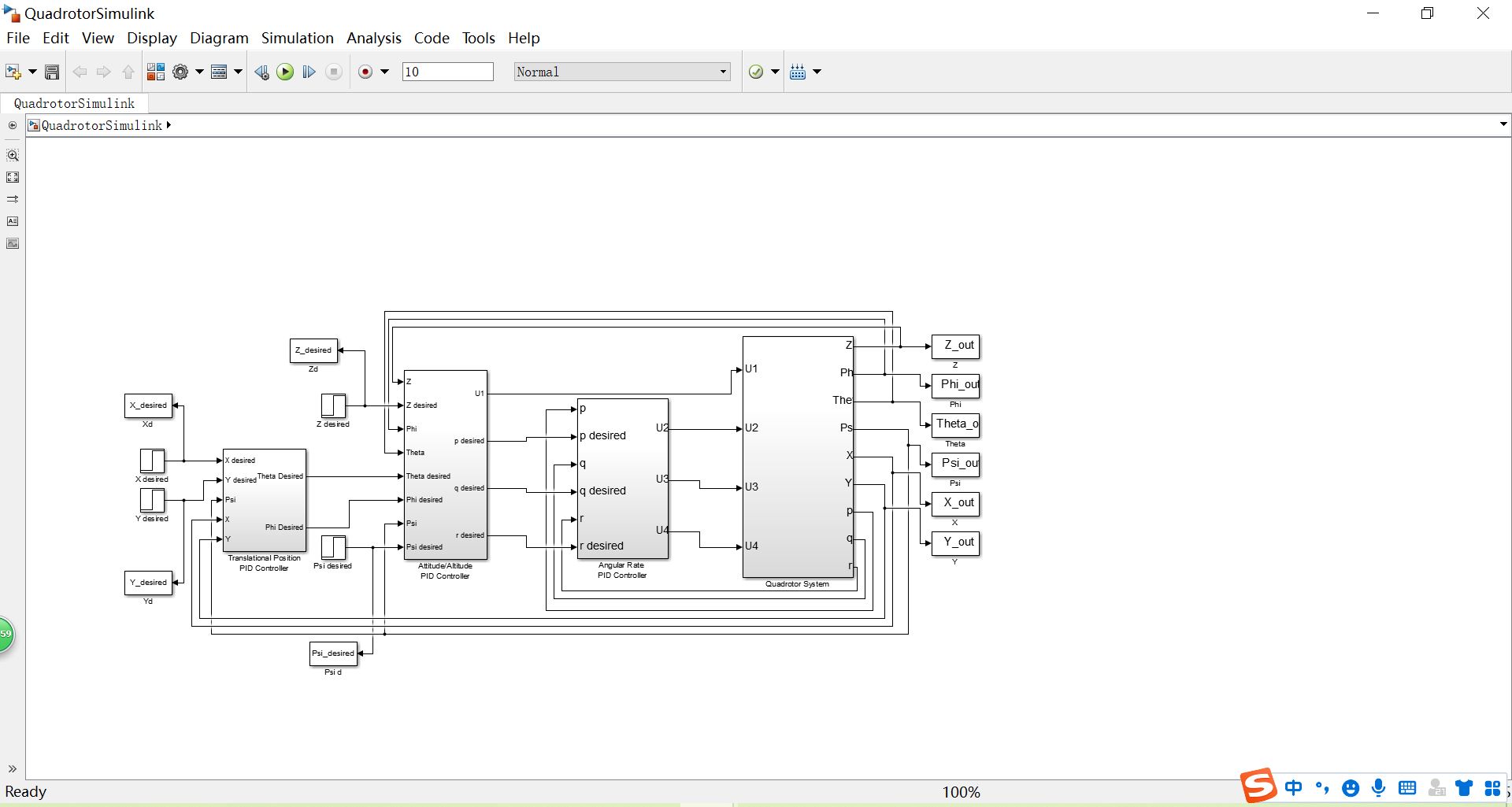Open the Help menu
This screenshot has height=807, width=1512.
524,38
